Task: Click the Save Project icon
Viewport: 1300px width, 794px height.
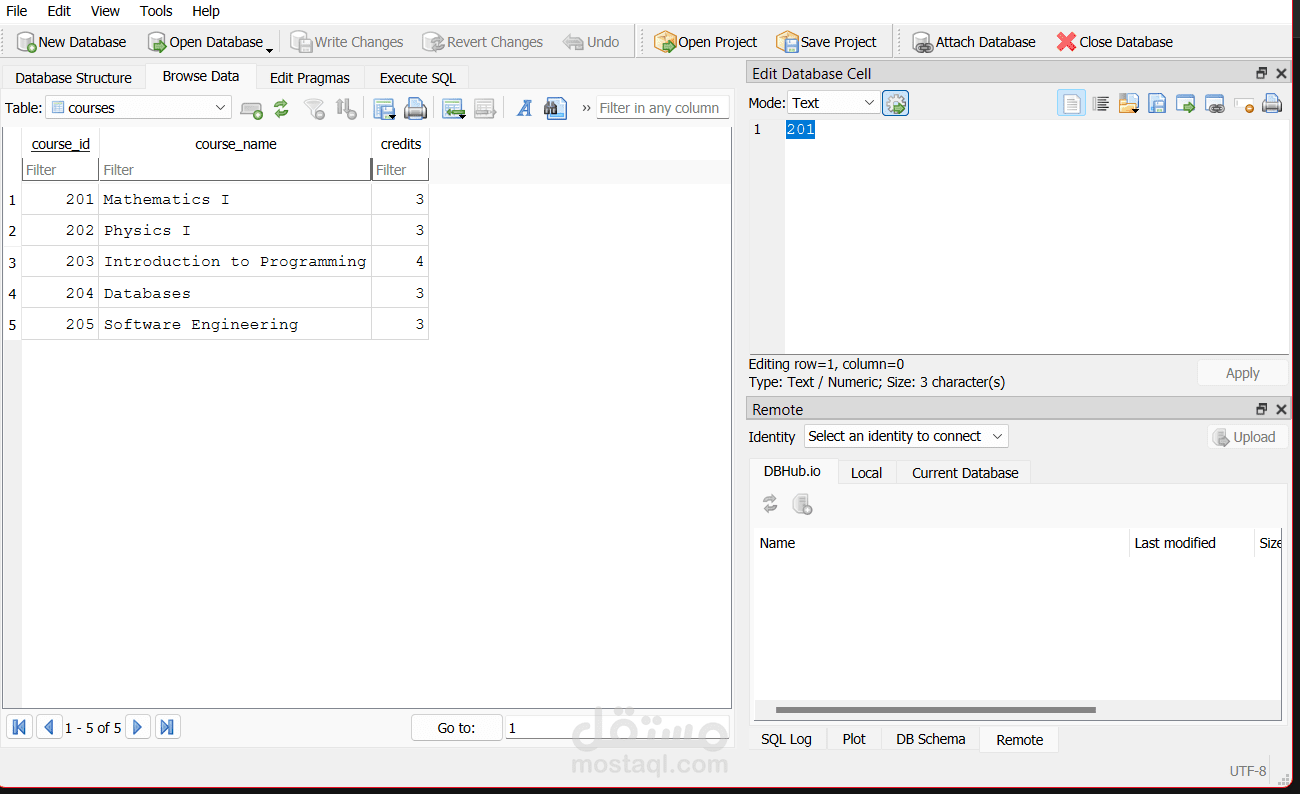Action: point(788,42)
